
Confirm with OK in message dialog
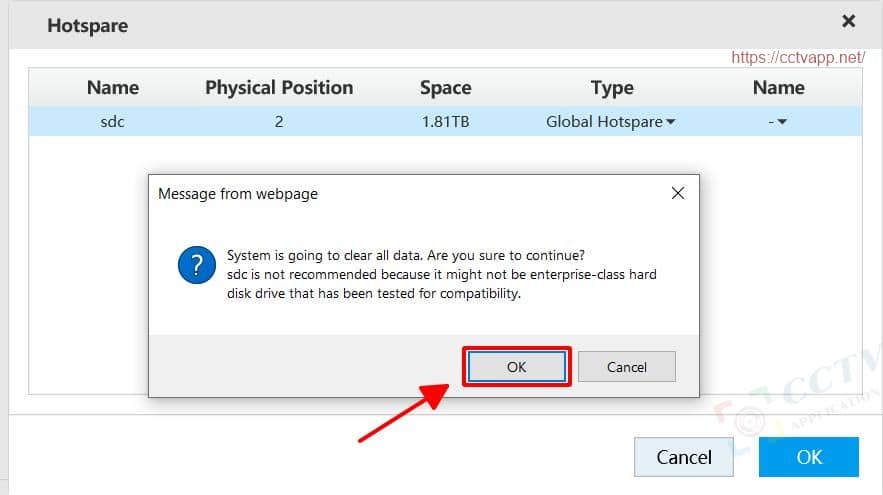click(x=516, y=367)
